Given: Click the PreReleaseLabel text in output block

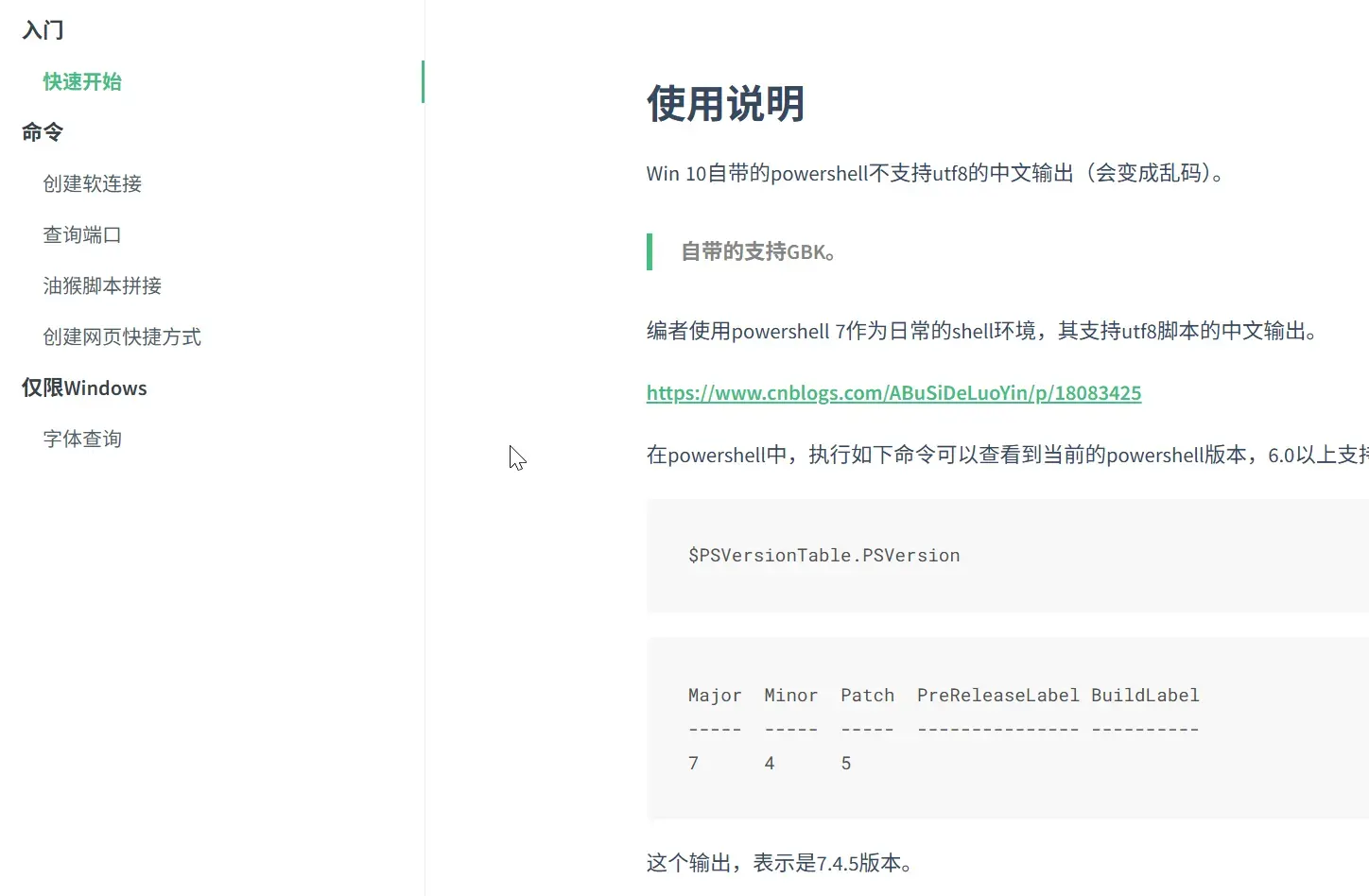Looking at the screenshot, I should (x=998, y=696).
